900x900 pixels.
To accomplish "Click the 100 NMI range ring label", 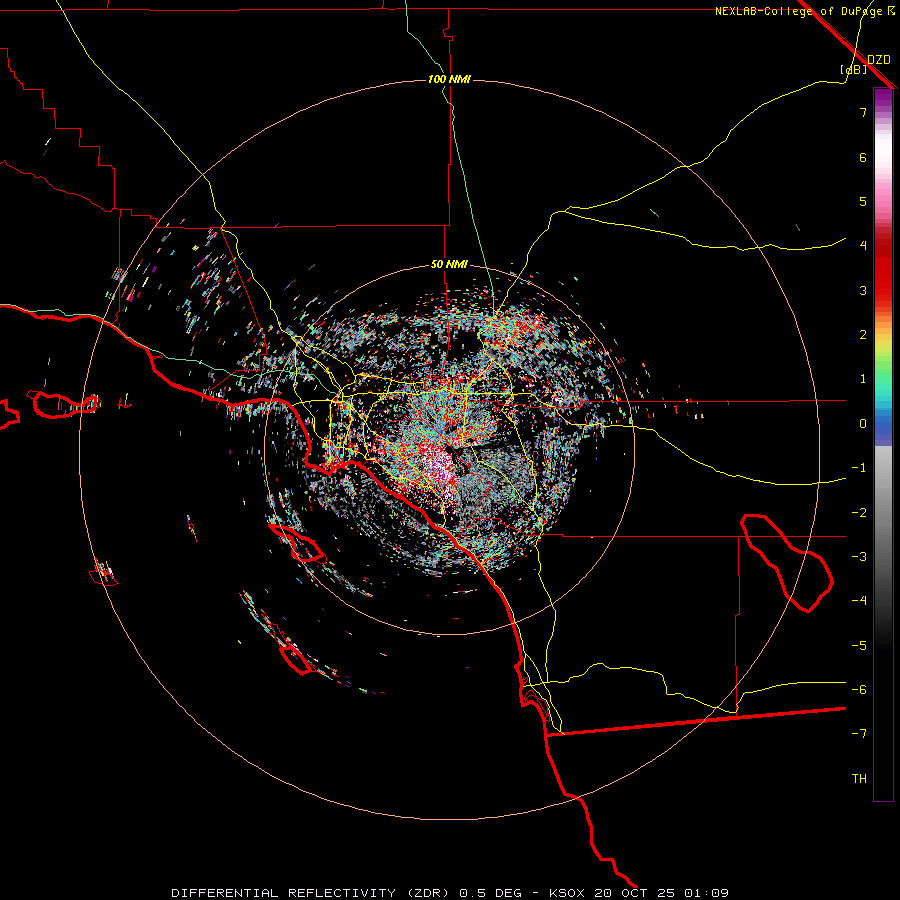I will pos(449,79).
